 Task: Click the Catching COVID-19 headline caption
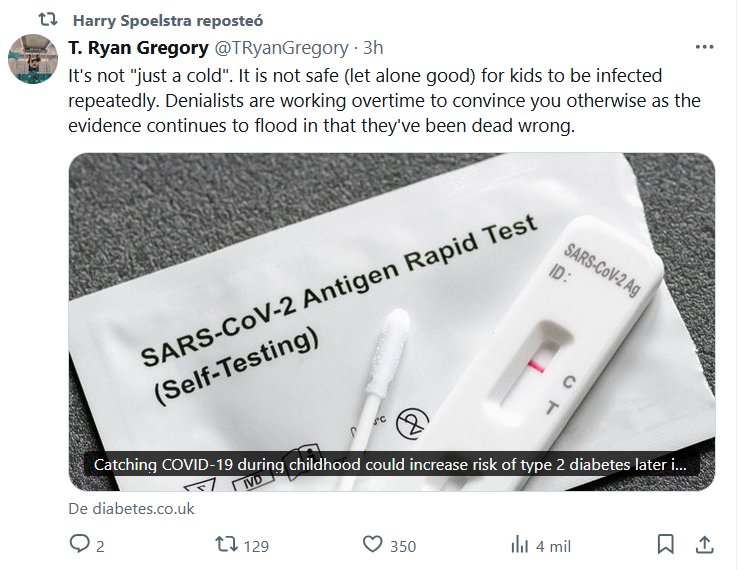coord(390,466)
